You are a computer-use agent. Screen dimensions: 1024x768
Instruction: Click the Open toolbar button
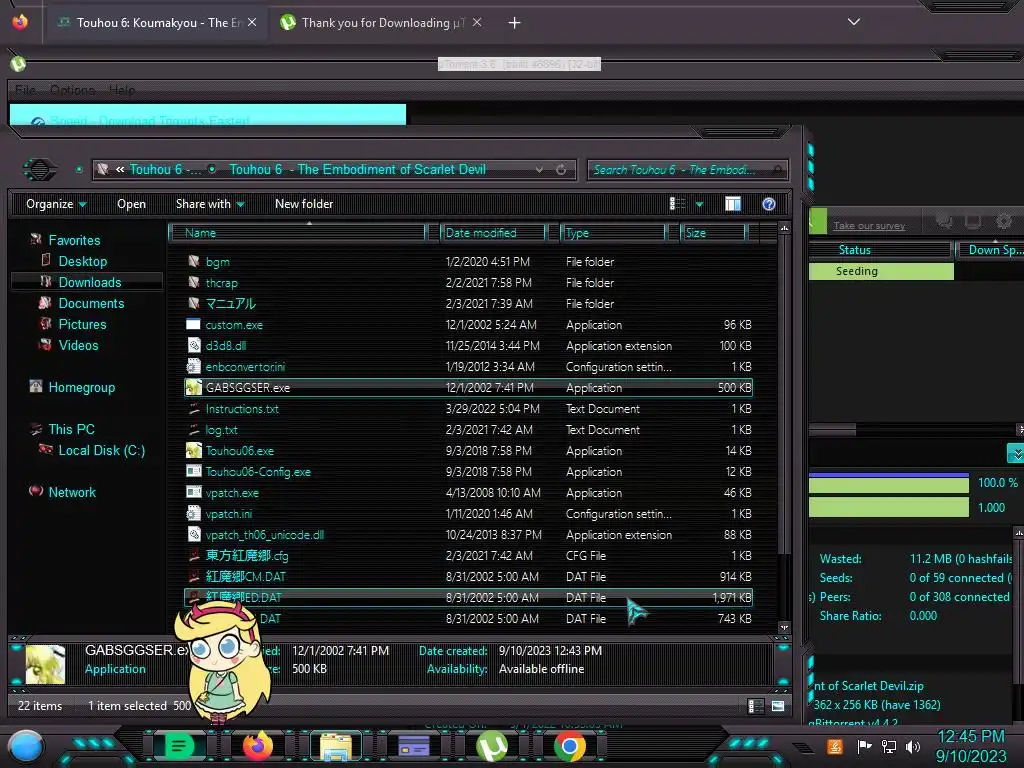pos(131,204)
